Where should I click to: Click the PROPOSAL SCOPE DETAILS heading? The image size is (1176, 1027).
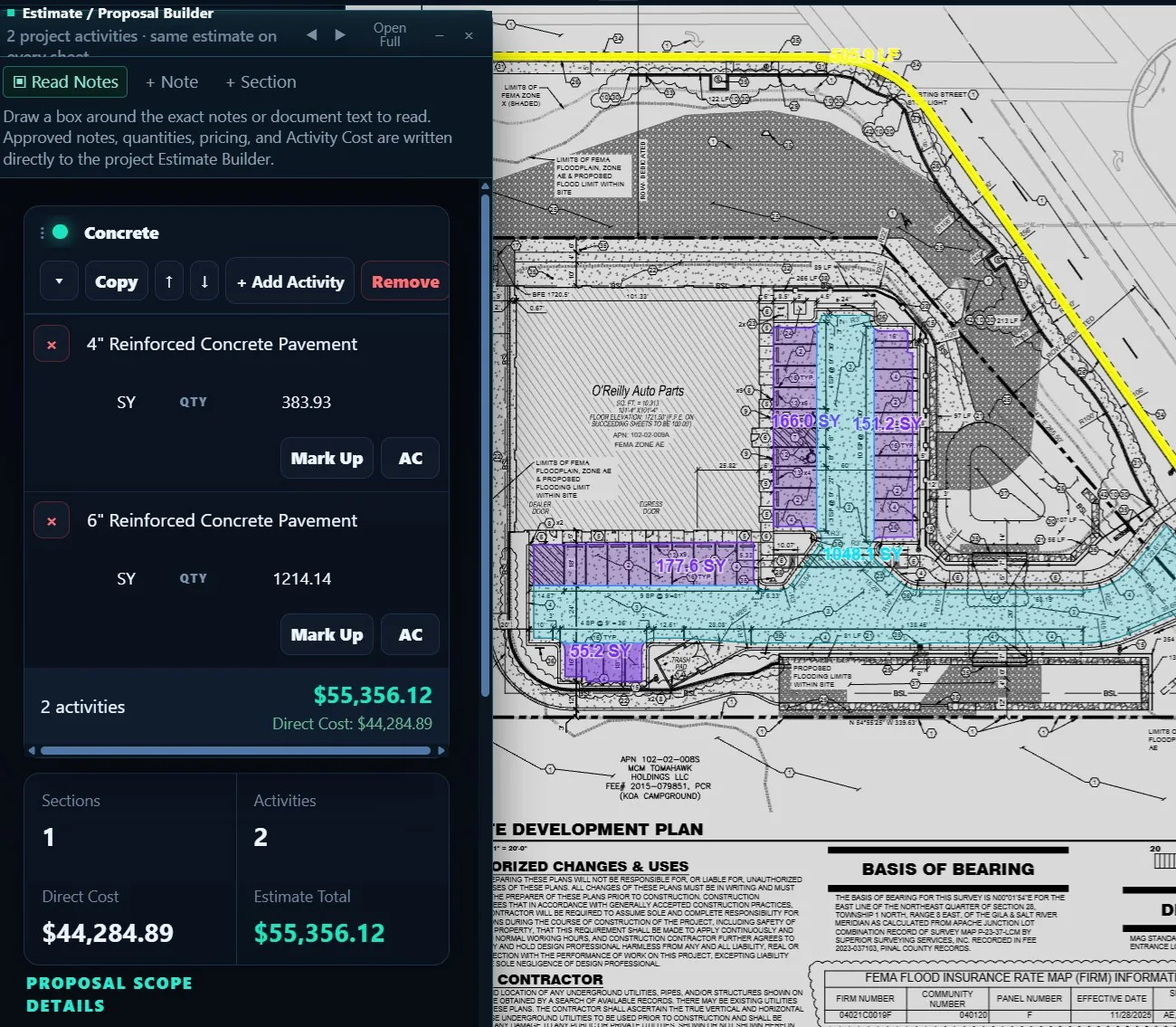[109, 994]
